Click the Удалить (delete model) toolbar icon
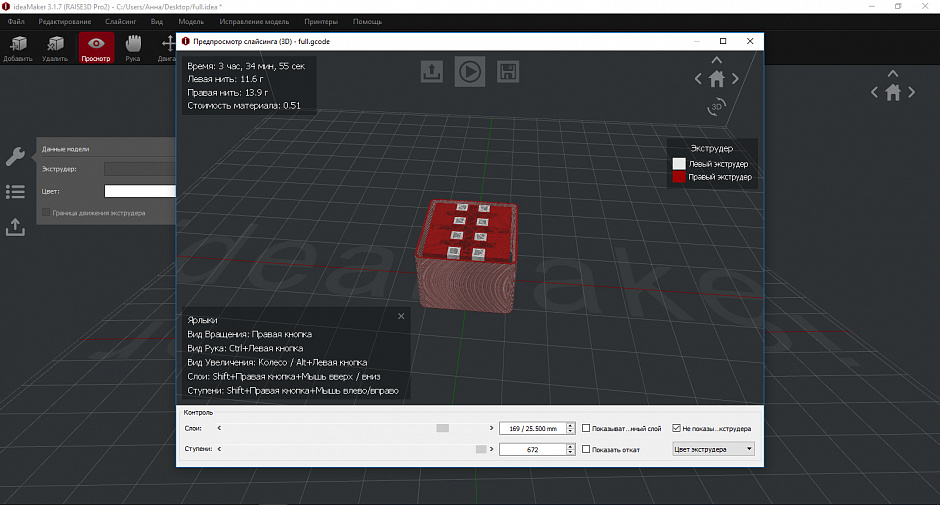The height and width of the screenshot is (505, 940). 55,48
